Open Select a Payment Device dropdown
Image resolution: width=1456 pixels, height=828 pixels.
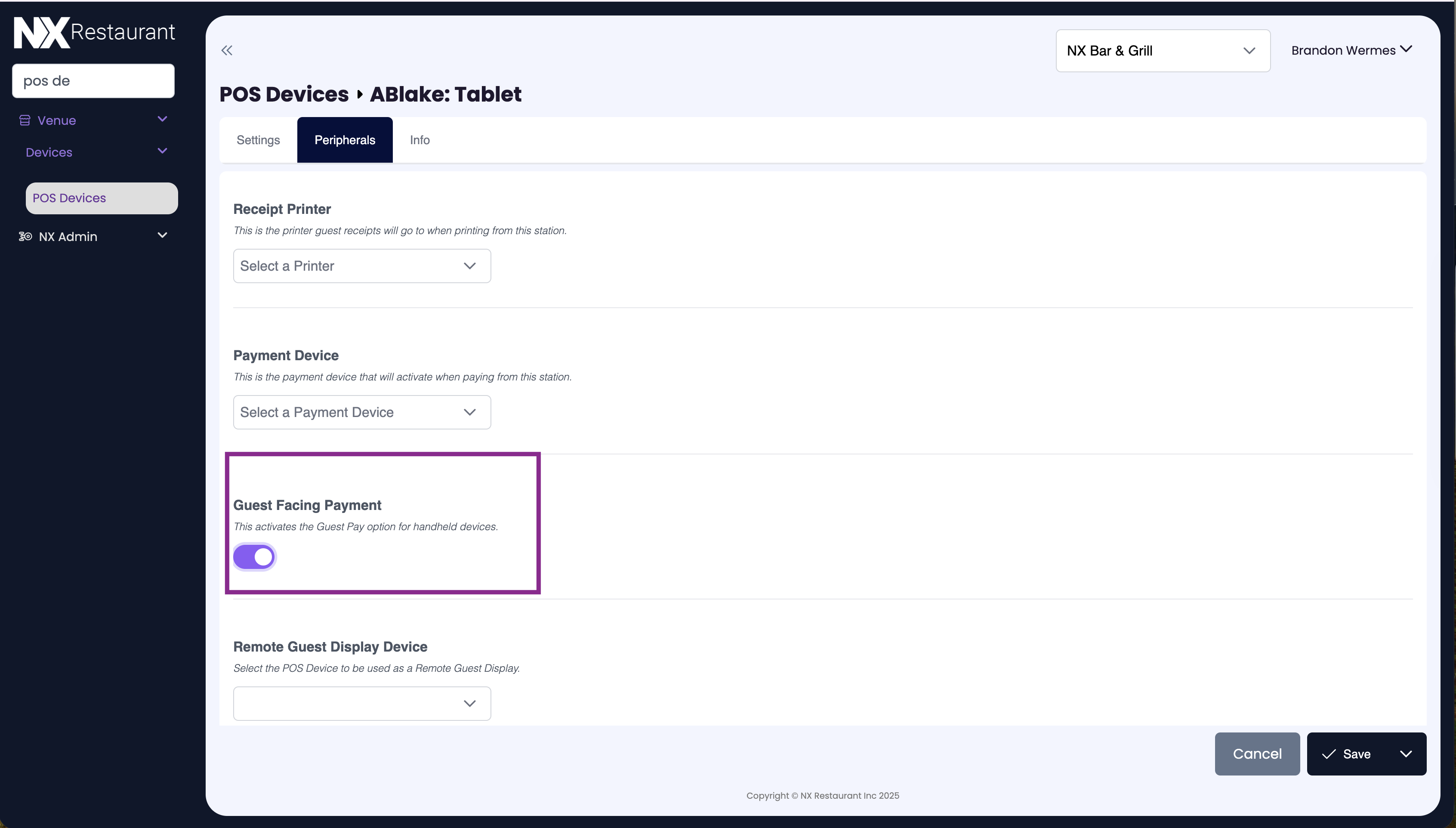361,412
